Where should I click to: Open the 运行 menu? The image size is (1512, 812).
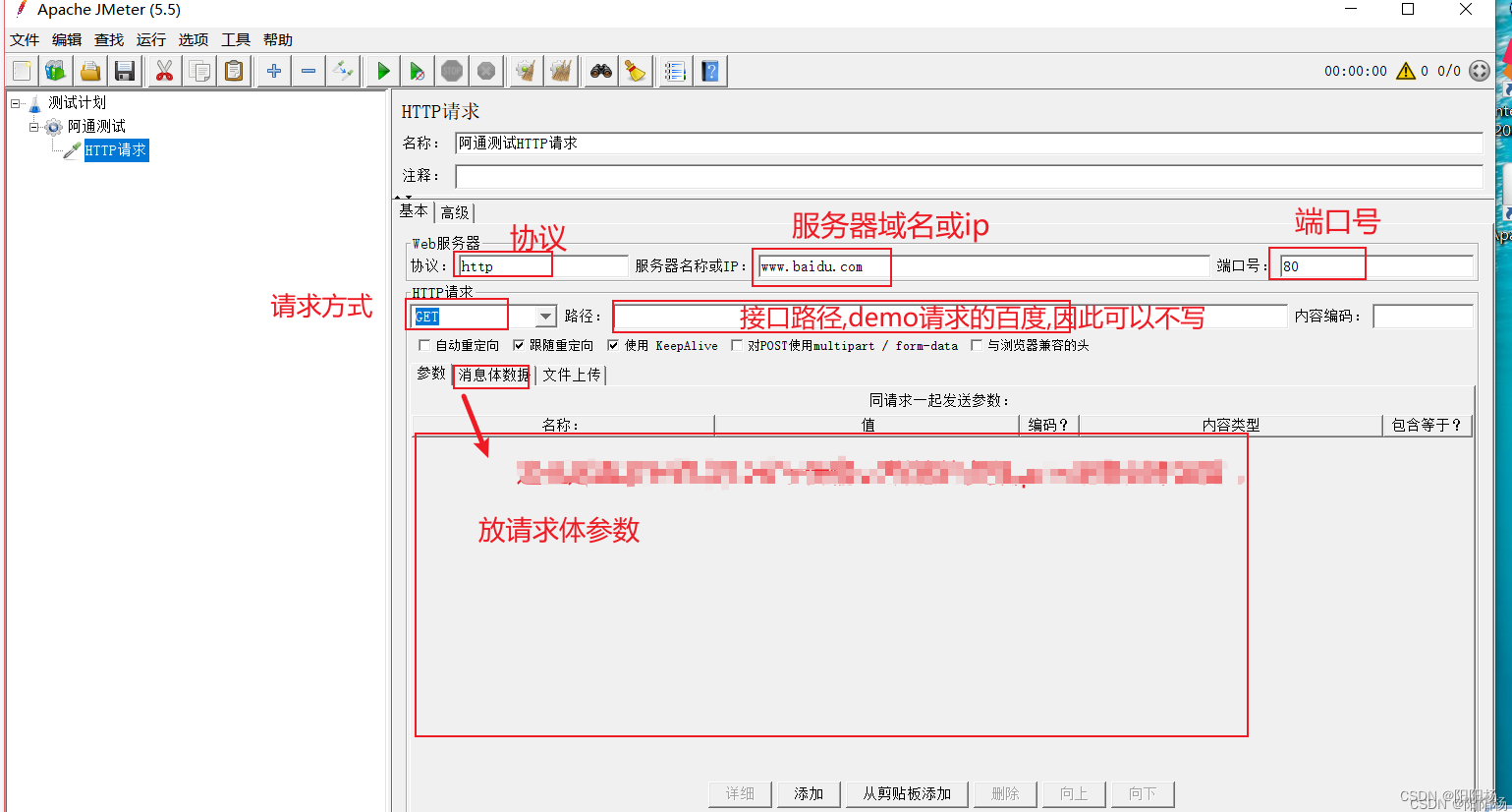151,40
